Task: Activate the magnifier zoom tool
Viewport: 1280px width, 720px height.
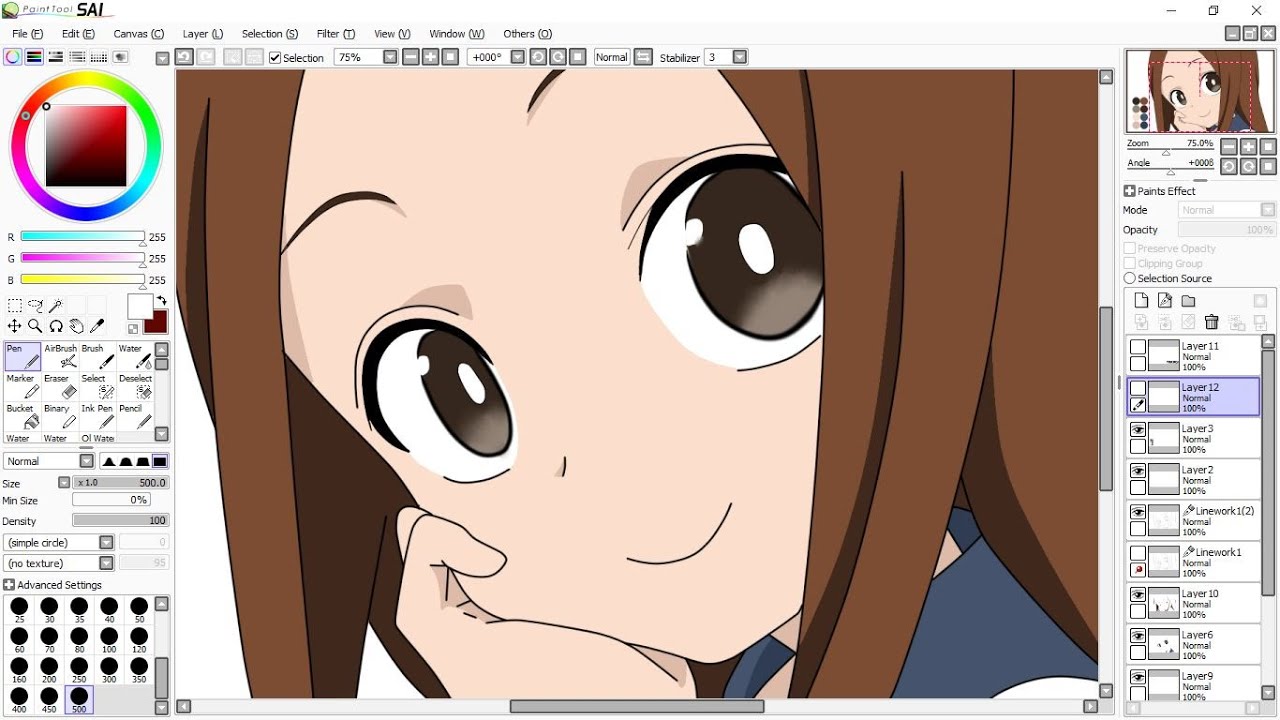Action: pos(35,326)
